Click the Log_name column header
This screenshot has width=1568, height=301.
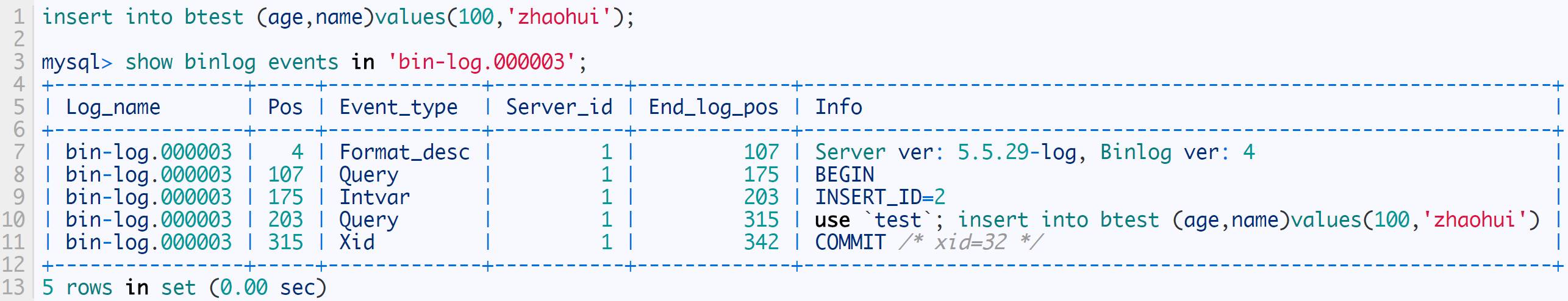[x=113, y=107]
